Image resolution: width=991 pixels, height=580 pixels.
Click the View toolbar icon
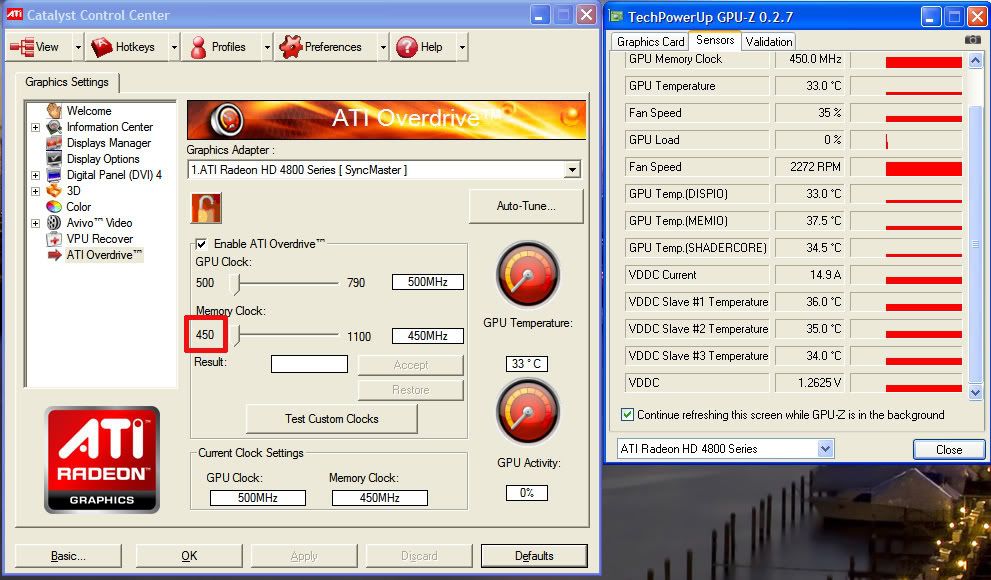pos(23,47)
